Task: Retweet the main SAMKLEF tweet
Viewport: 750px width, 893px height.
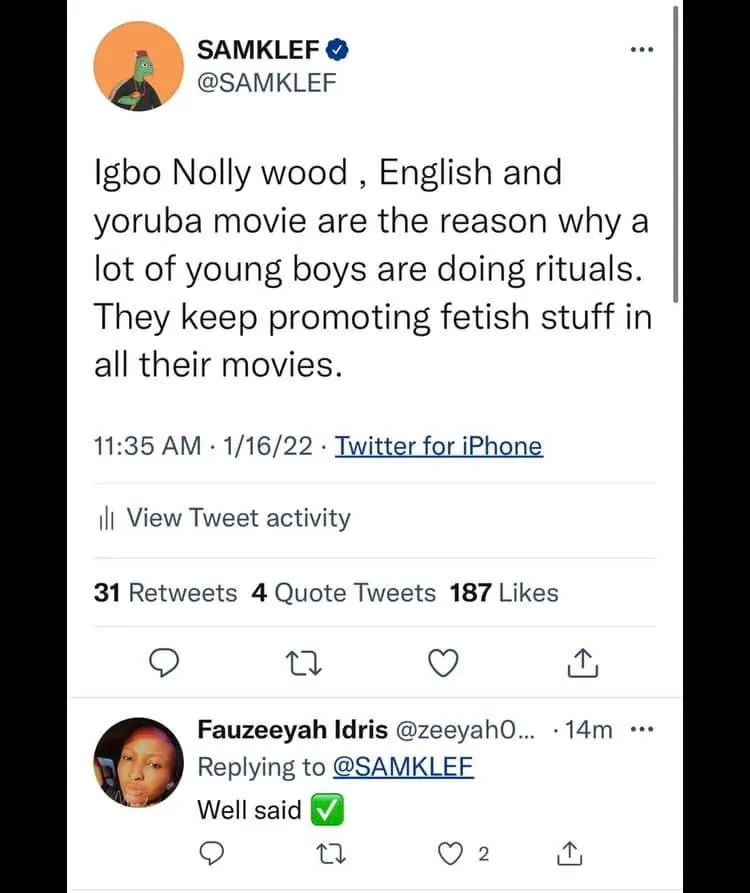Action: tap(297, 661)
